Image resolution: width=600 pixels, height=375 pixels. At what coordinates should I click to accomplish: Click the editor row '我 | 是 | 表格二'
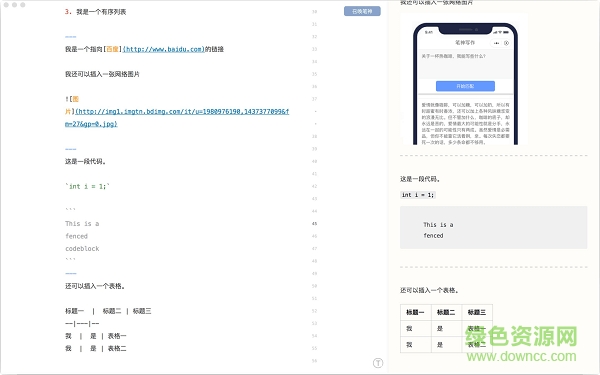pyautogui.click(x=95, y=348)
